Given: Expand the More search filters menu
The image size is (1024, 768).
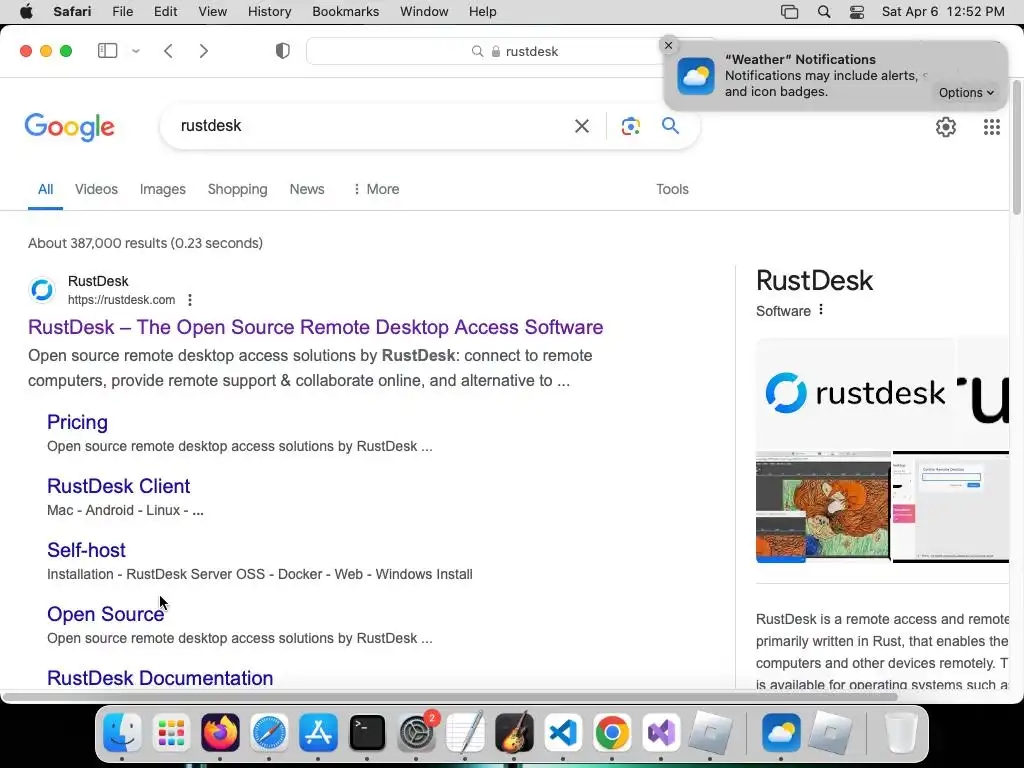Looking at the screenshot, I should tap(376, 189).
